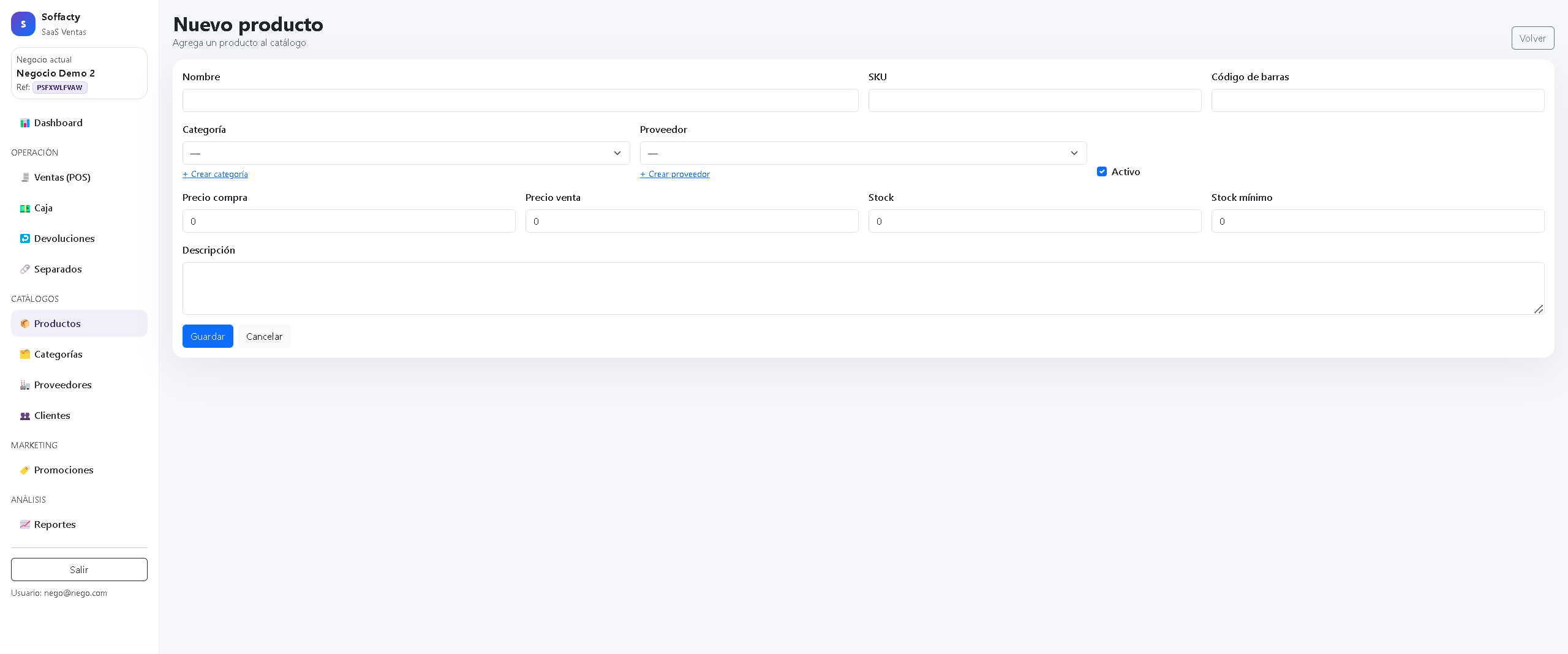The width and height of the screenshot is (1568, 654).
Task: Click the Soffacty purple logo icon
Action: click(23, 24)
